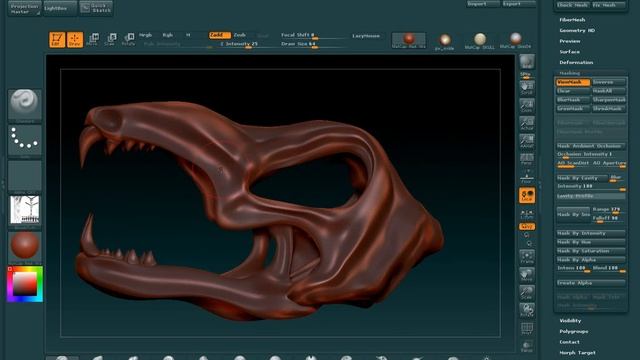Click the Create Alpha button
Image resolution: width=640 pixels, height=360 pixels.
pyautogui.click(x=591, y=283)
